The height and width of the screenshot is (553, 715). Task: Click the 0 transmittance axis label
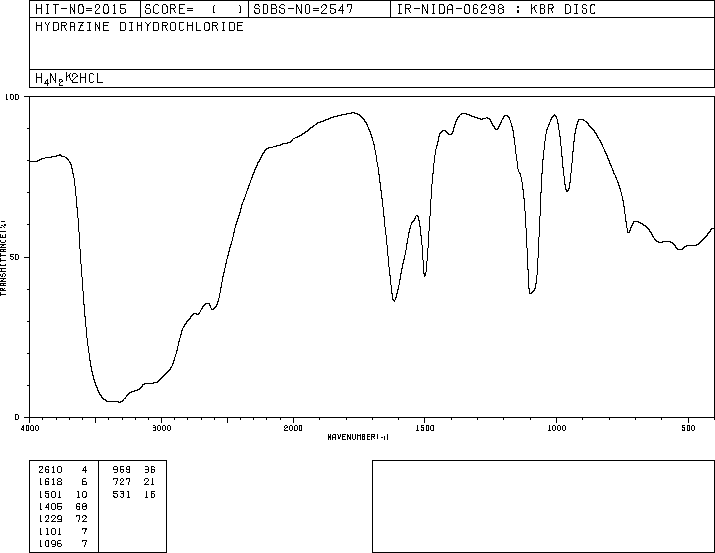[x=17, y=417]
